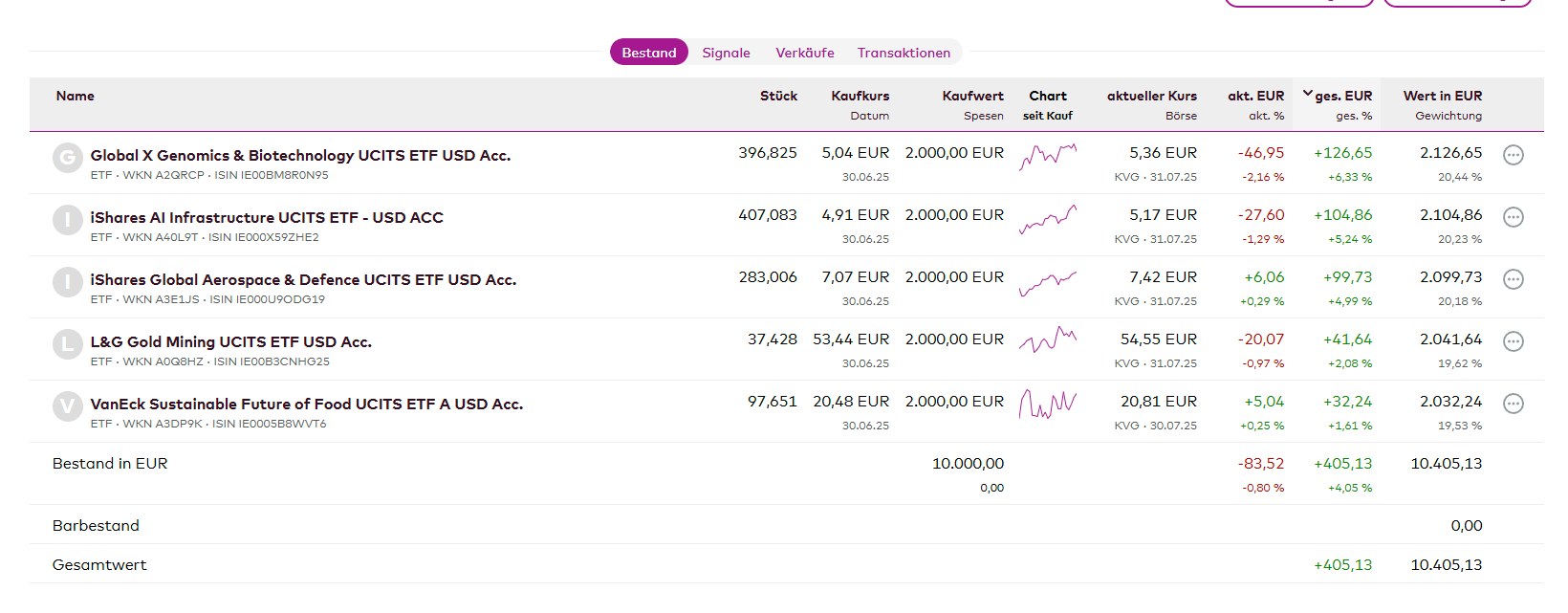Viewport: 1568px width, 613px height.
Task: Click the G avatar icon for Global X Genomics
Action: point(67,158)
